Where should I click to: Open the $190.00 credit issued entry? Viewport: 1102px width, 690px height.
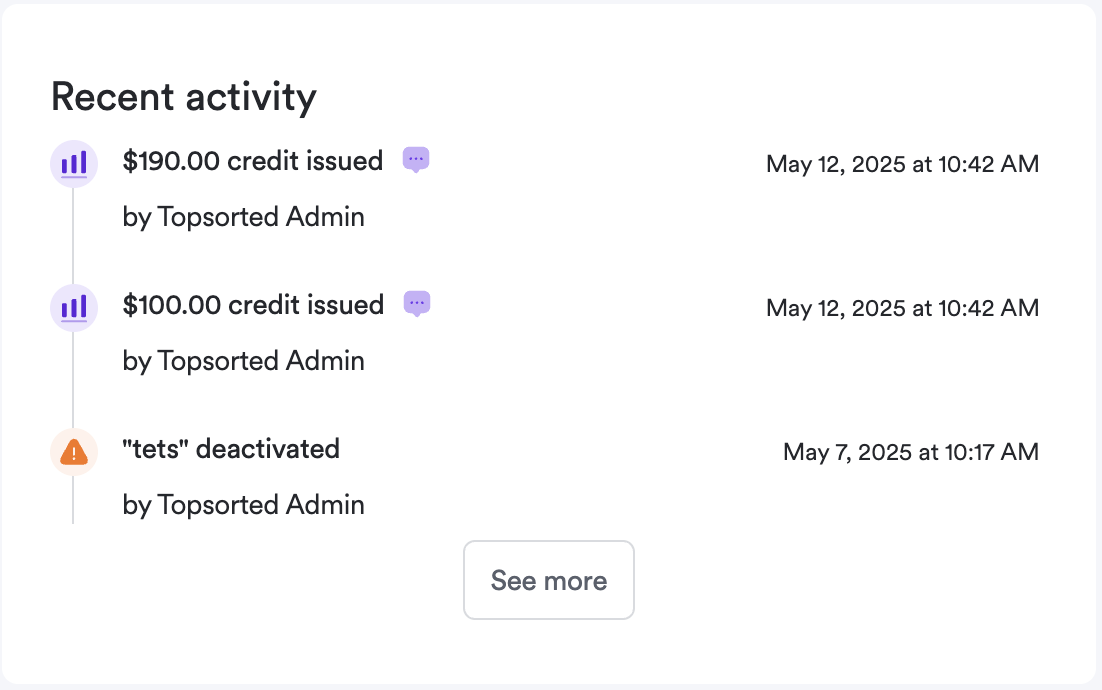tap(252, 161)
